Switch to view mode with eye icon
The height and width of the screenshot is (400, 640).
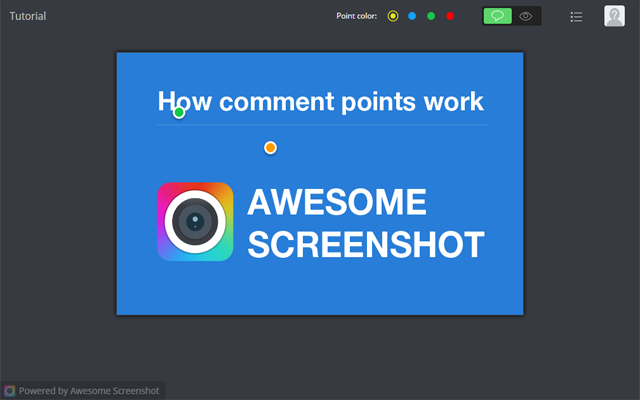pos(526,16)
